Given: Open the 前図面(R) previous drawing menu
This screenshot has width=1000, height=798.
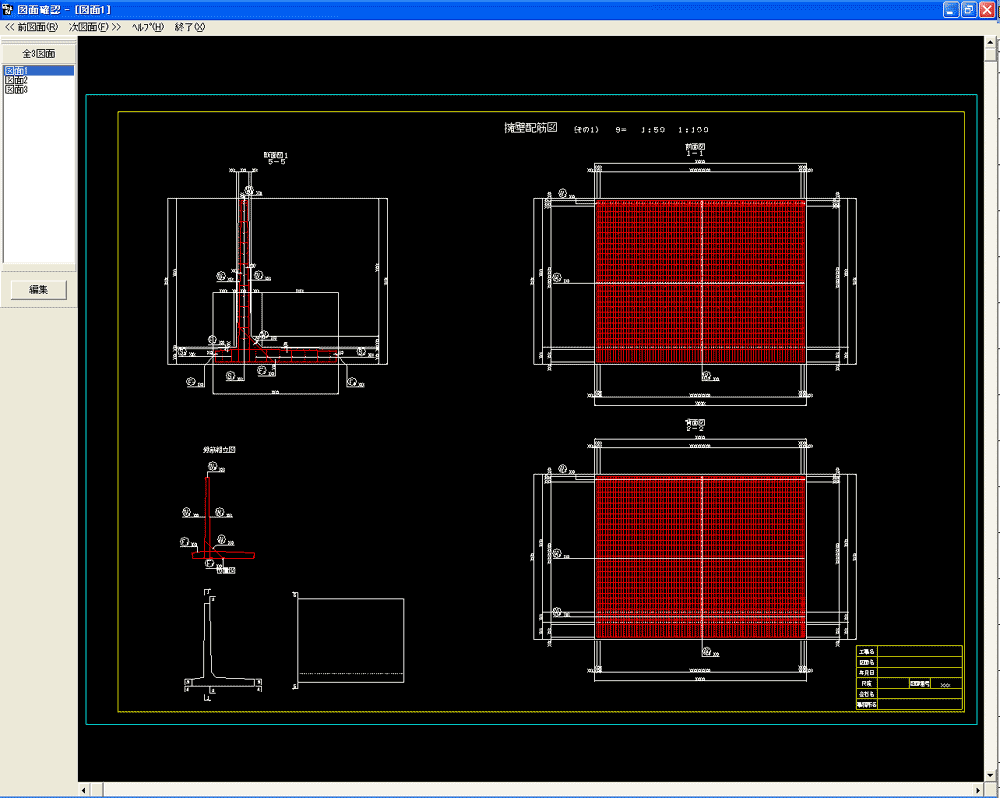Looking at the screenshot, I should pos(31,26).
